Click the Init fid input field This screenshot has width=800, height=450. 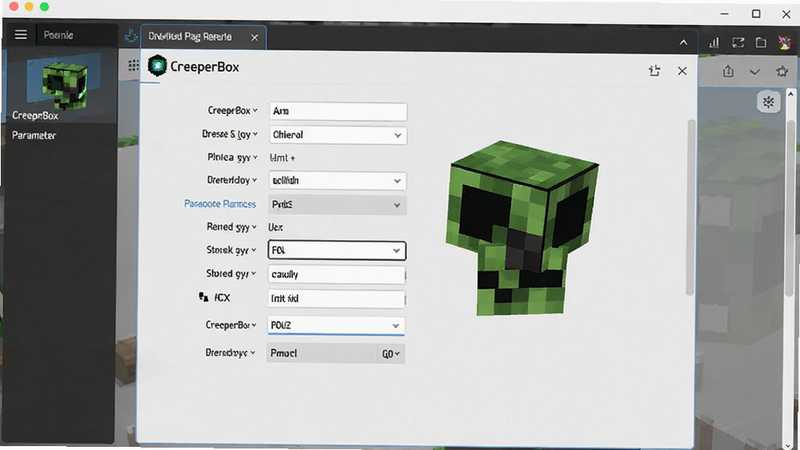[x=337, y=298]
